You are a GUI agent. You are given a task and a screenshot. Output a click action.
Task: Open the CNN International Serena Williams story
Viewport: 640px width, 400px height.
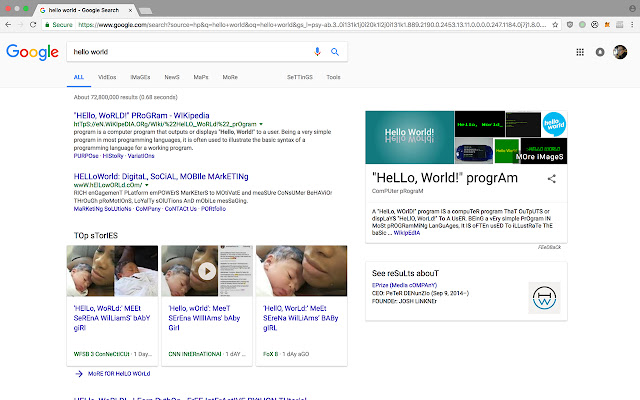click(204, 318)
